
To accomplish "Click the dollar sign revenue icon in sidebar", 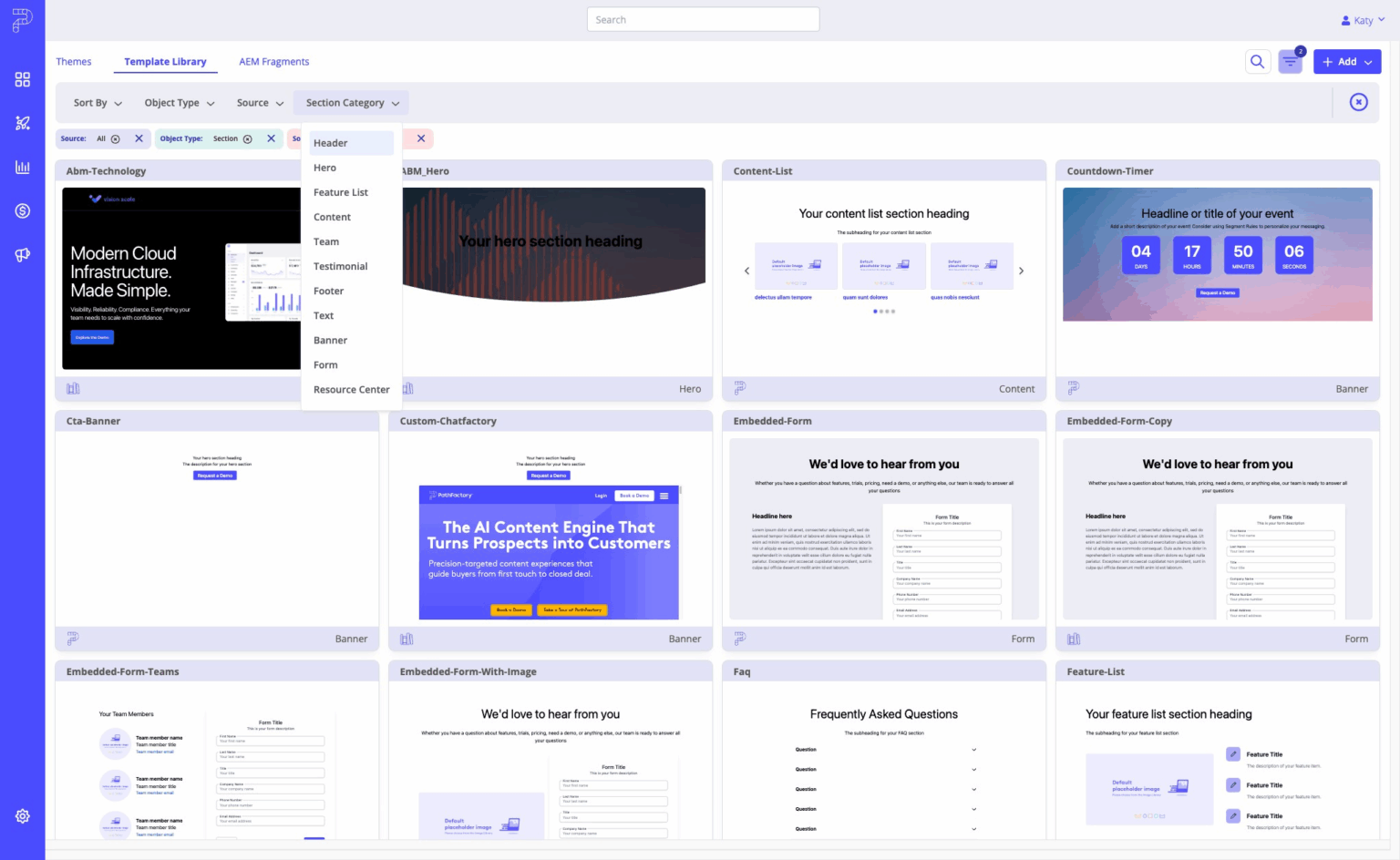I will [x=22, y=210].
